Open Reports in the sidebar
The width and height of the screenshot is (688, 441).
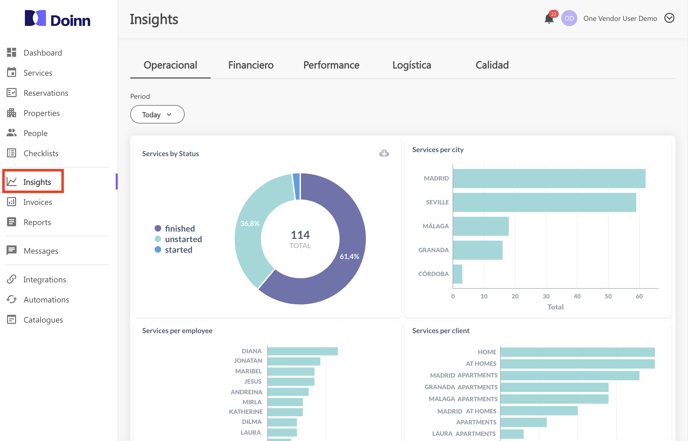[x=37, y=222]
